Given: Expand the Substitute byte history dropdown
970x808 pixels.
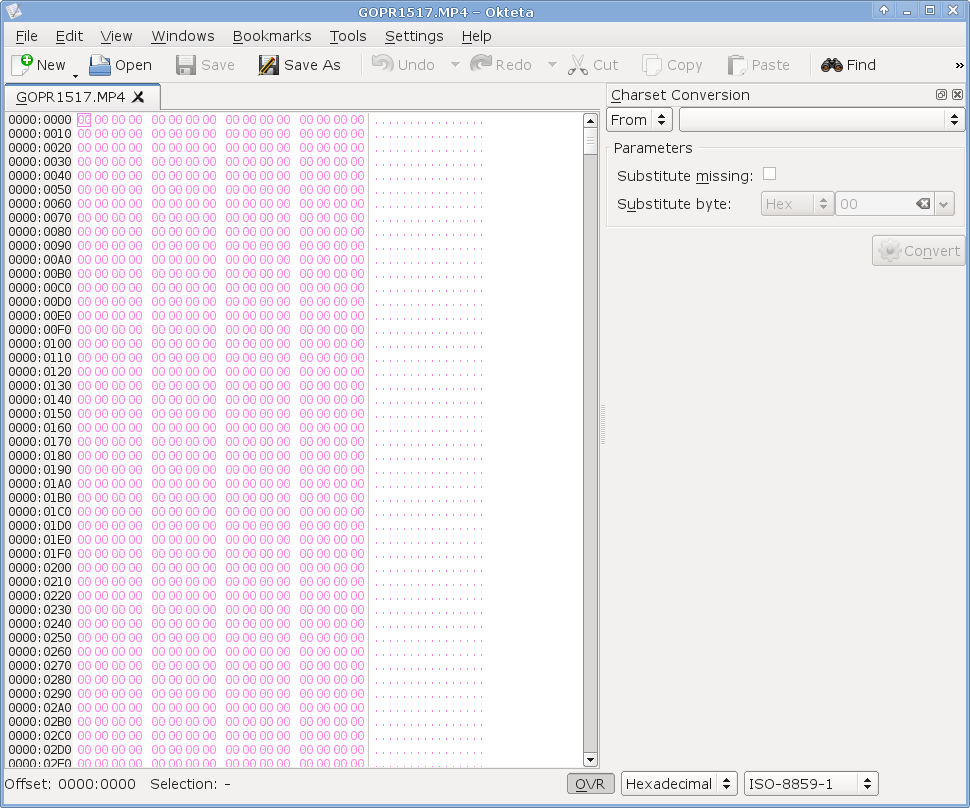Looking at the screenshot, I should (x=943, y=204).
